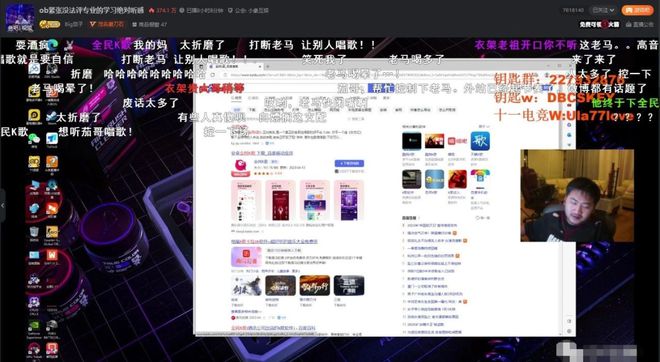Select the blue '歌' app icon
Image resolution: width=660 pixels, height=362 pixels.
click(480, 141)
